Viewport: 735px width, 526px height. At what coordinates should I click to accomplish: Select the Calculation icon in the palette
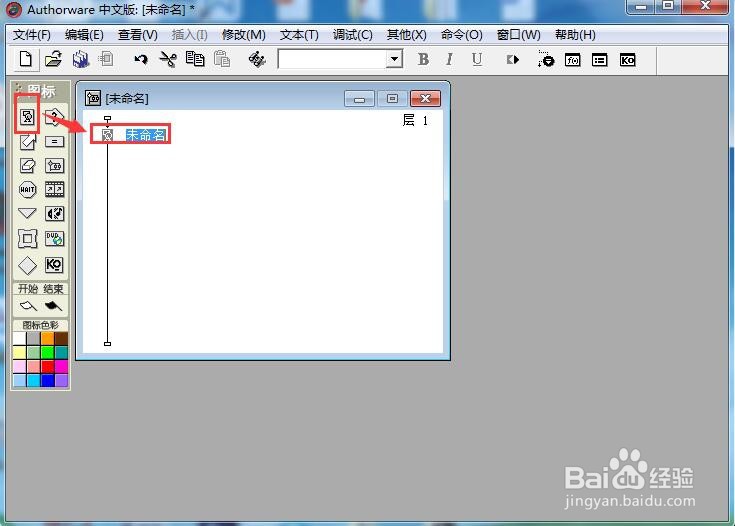54,141
